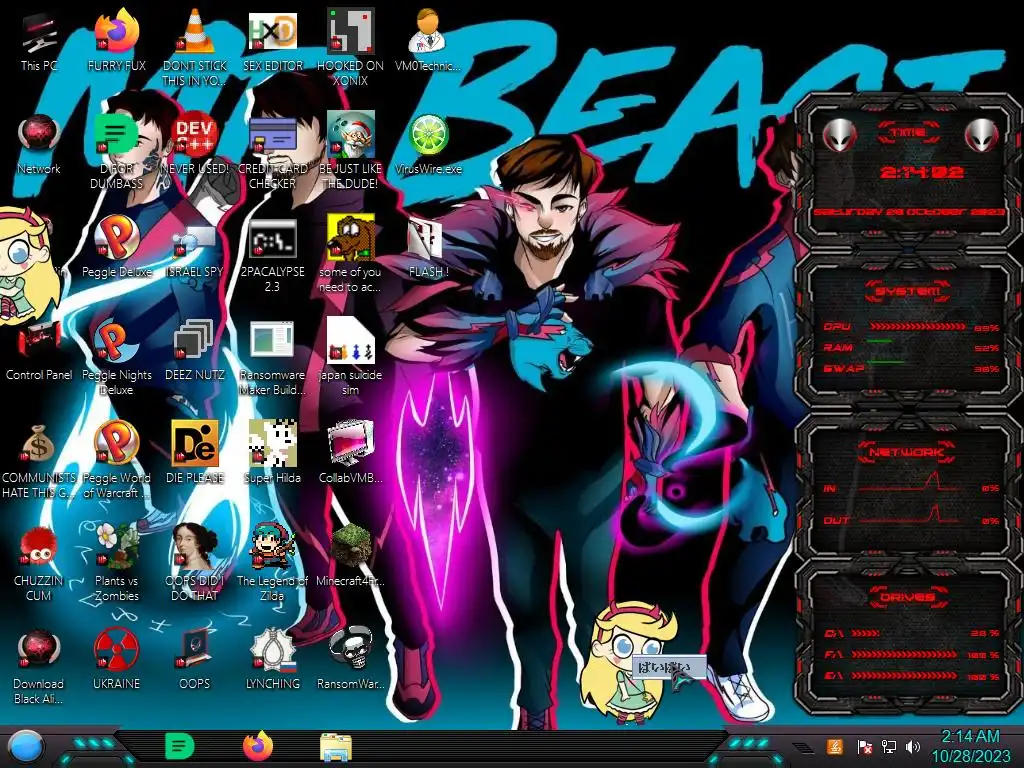Click the small Japanese speech-bubble label by mascot
1024x768 pixels.
pos(669,667)
